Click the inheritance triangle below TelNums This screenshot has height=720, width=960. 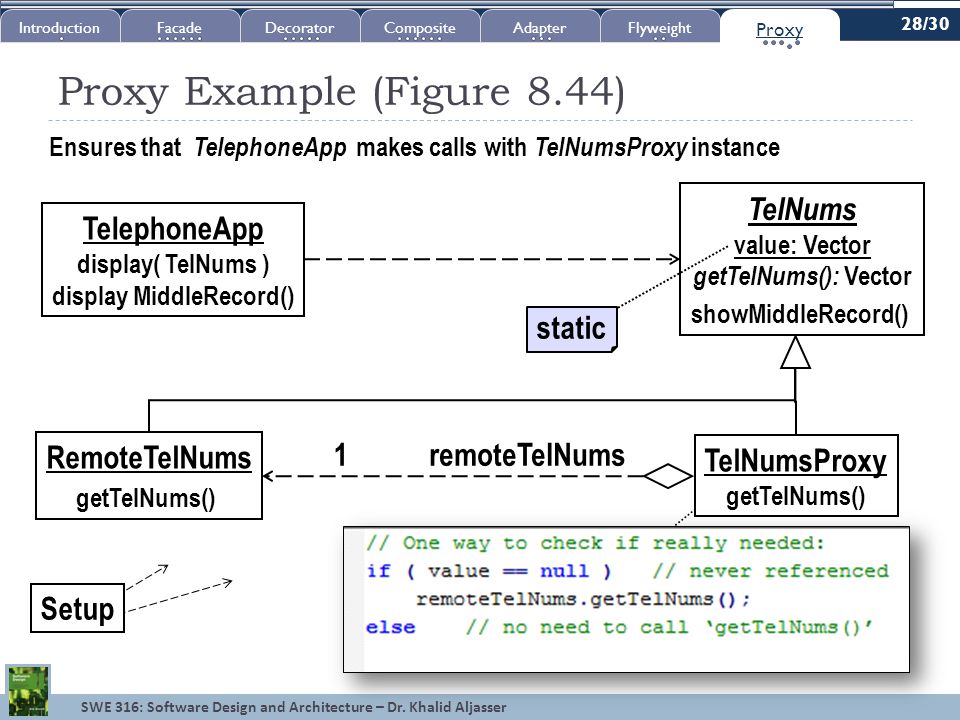click(795, 353)
